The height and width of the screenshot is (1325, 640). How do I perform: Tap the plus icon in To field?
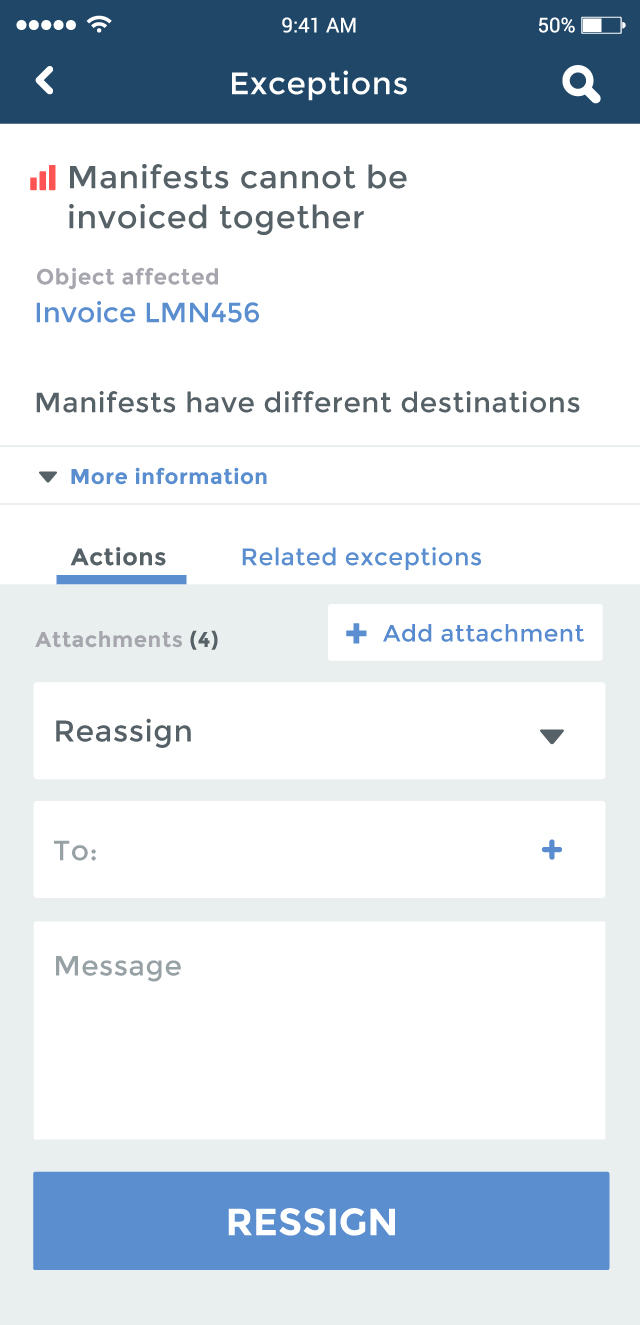[552, 850]
